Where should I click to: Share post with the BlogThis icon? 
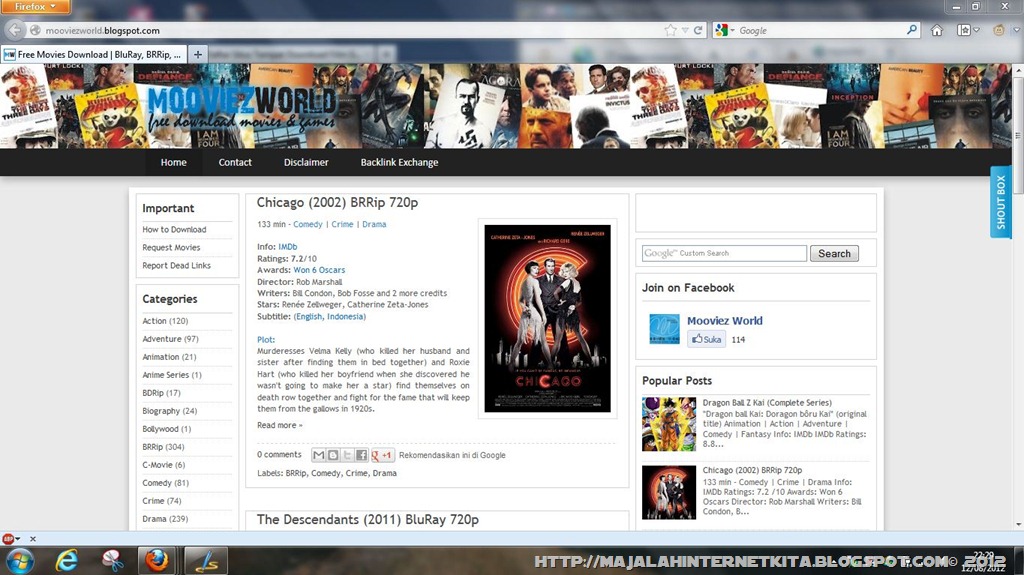point(332,455)
